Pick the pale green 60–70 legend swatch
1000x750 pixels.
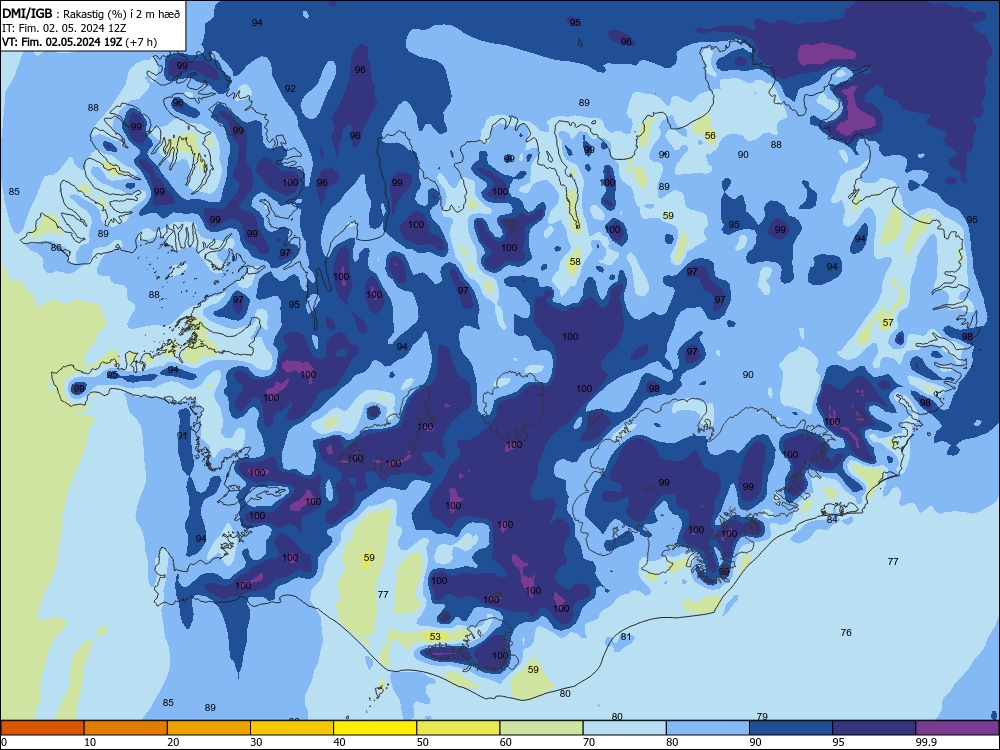541,728
